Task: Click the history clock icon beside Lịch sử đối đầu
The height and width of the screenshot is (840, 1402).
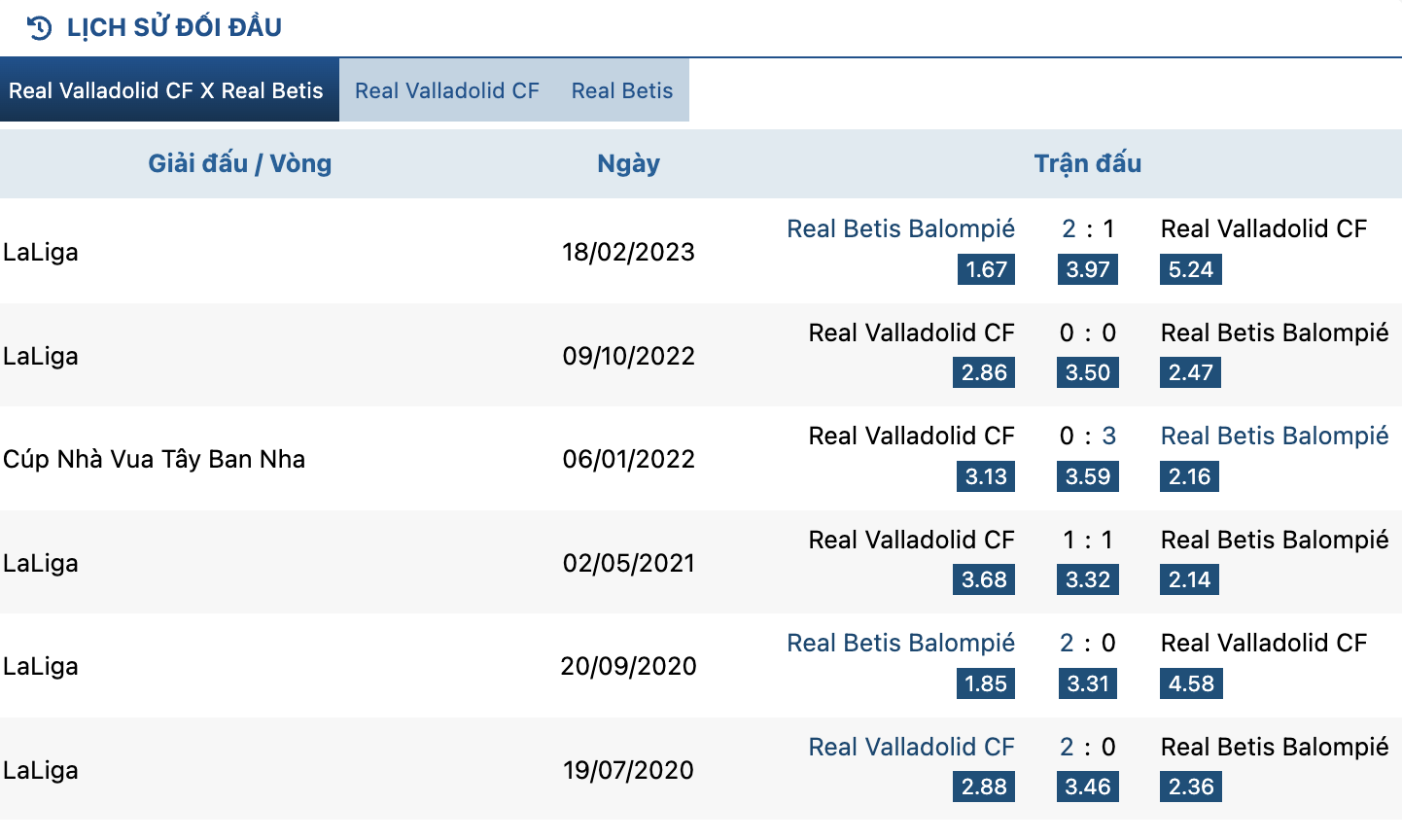Action: pos(39,27)
